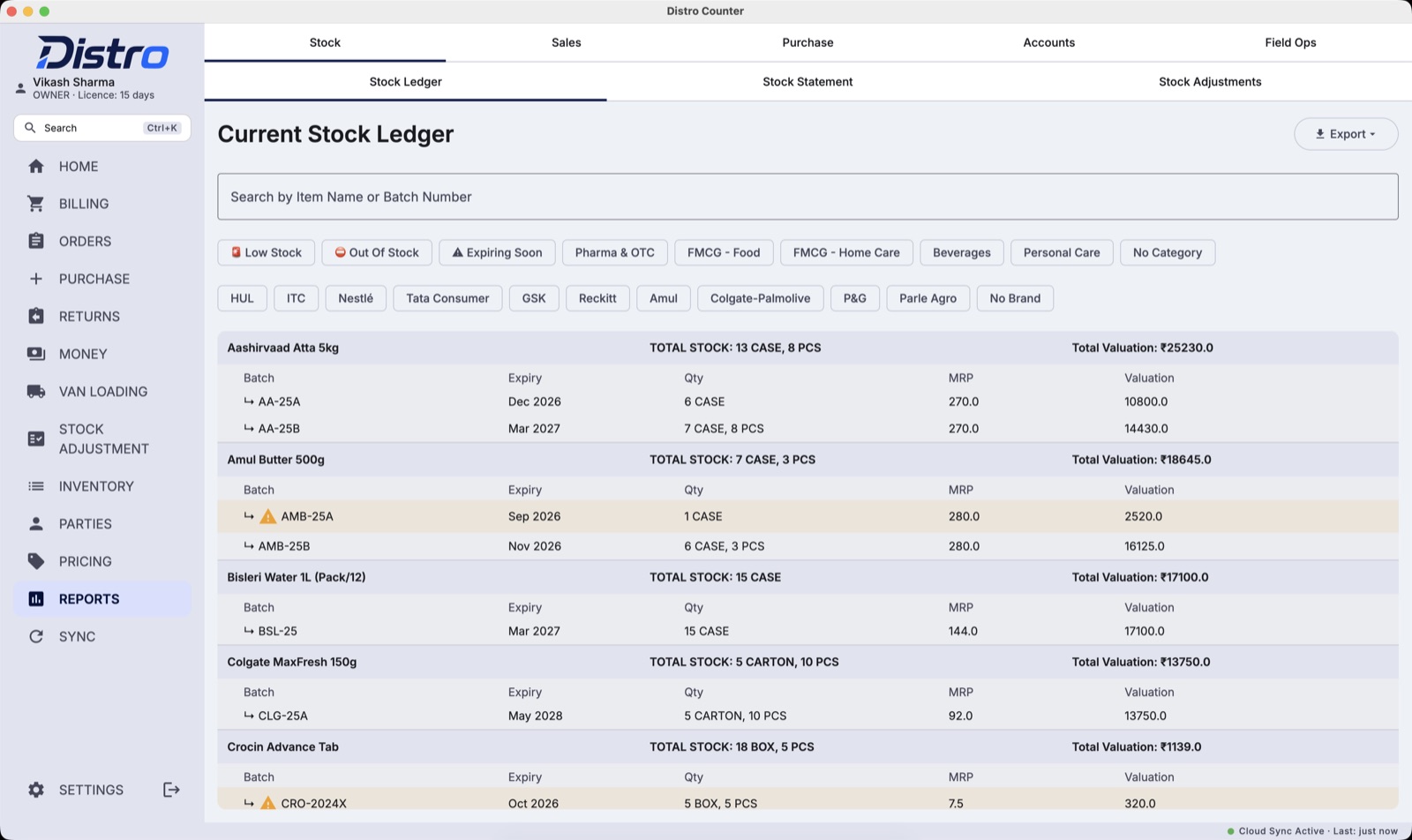The image size is (1412, 840).
Task: Click the Inventory list icon
Action: coord(36,486)
